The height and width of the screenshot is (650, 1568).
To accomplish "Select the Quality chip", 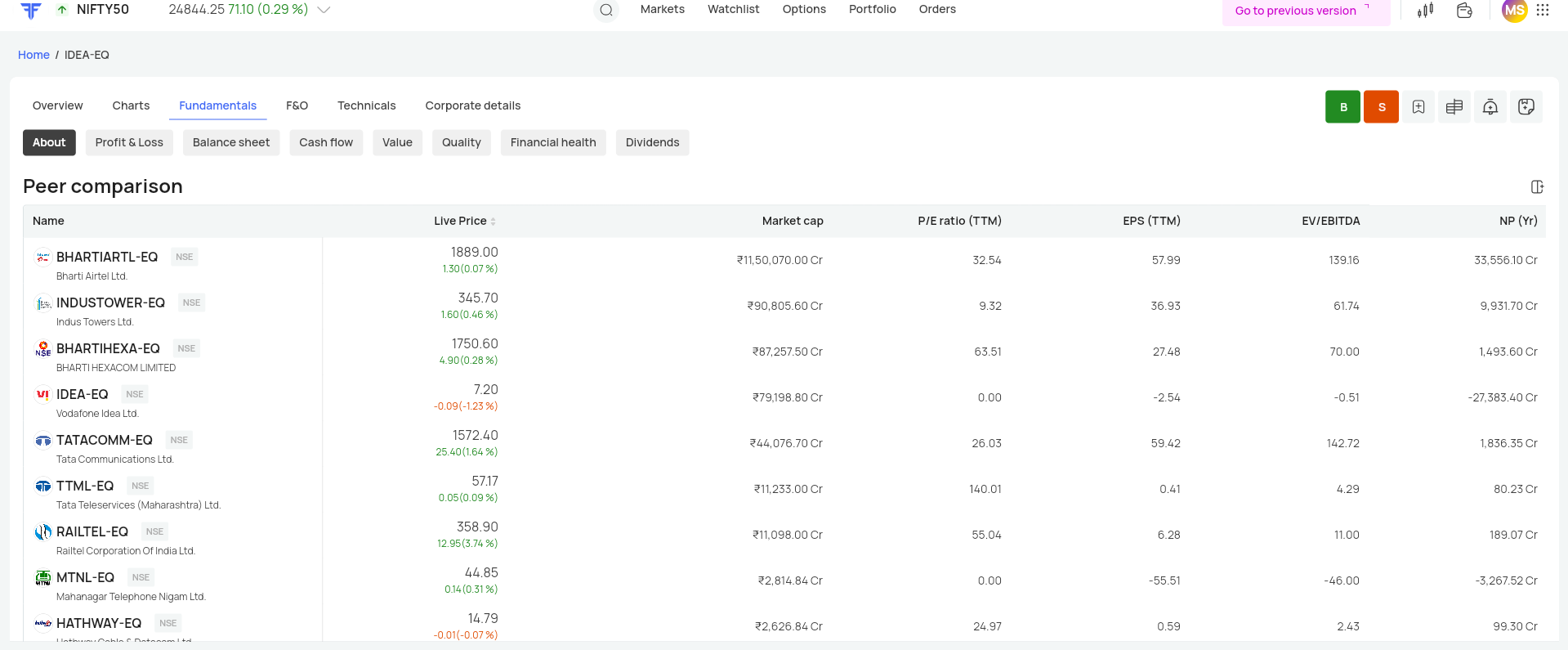I will pyautogui.click(x=462, y=142).
